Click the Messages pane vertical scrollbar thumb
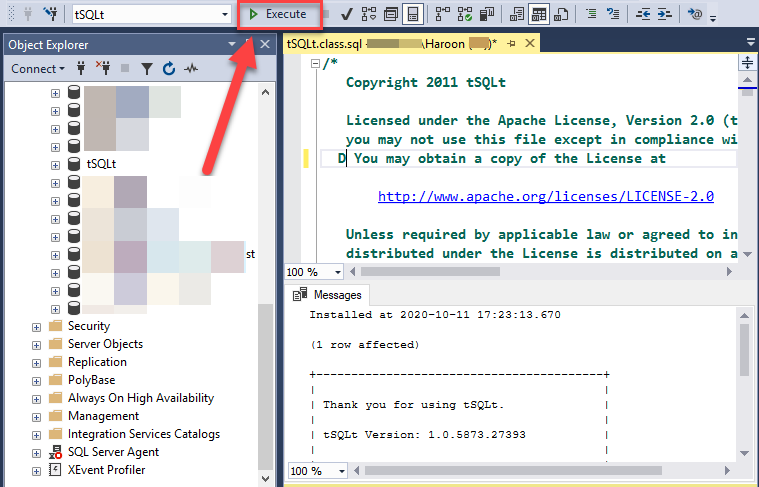This screenshot has height=487, width=759. point(744,350)
